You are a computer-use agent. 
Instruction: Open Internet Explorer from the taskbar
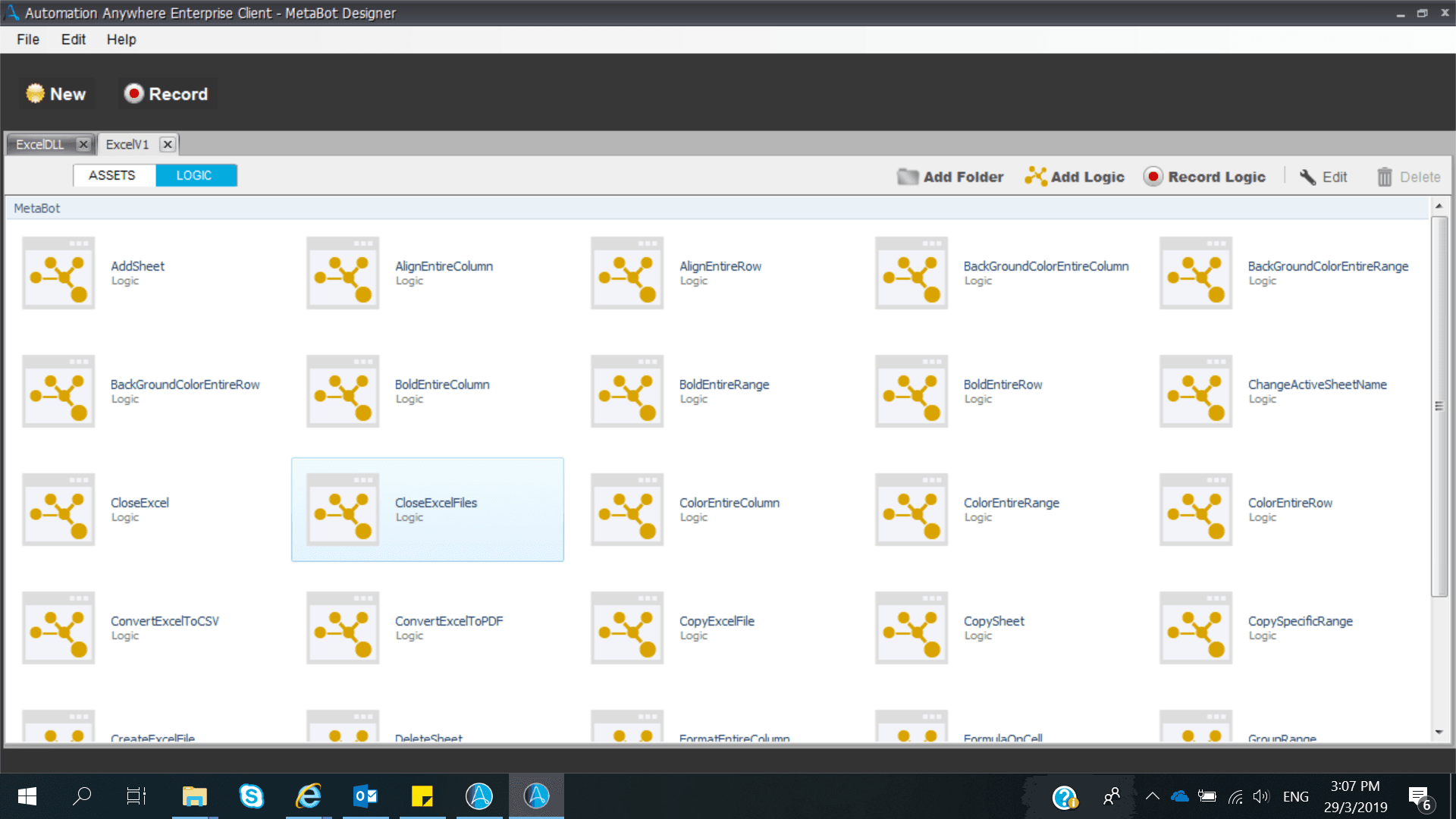tap(309, 796)
